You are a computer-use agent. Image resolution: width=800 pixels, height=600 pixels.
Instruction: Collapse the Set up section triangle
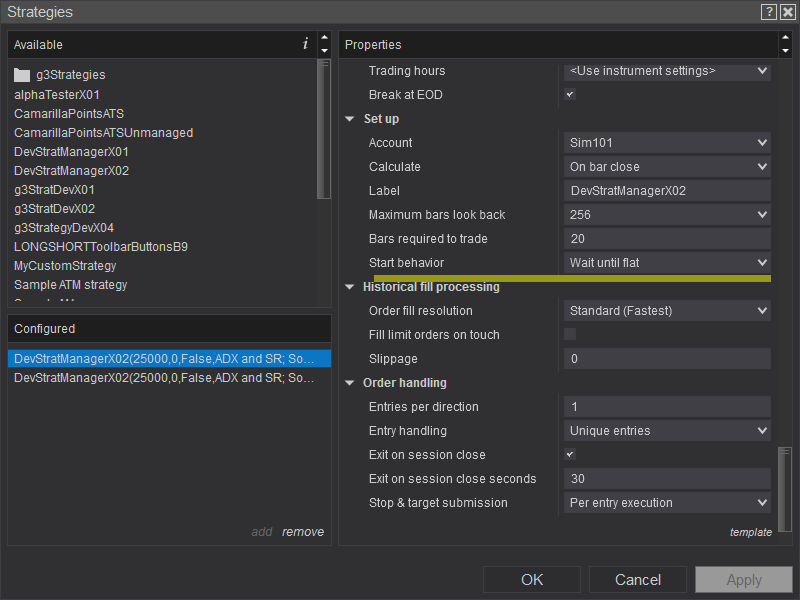(x=350, y=119)
